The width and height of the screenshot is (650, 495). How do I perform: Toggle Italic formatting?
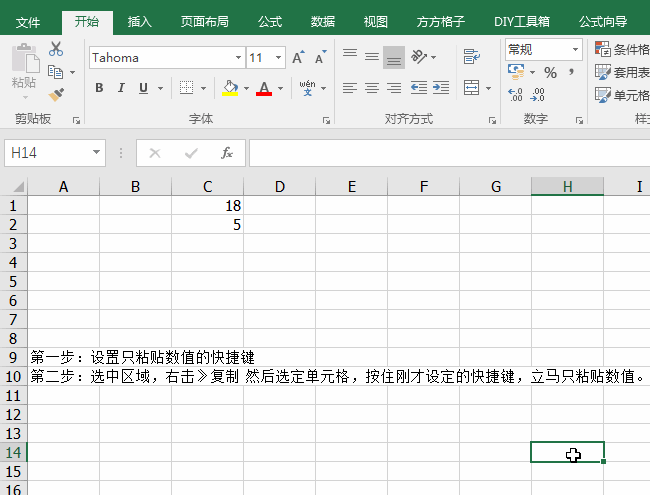point(121,88)
